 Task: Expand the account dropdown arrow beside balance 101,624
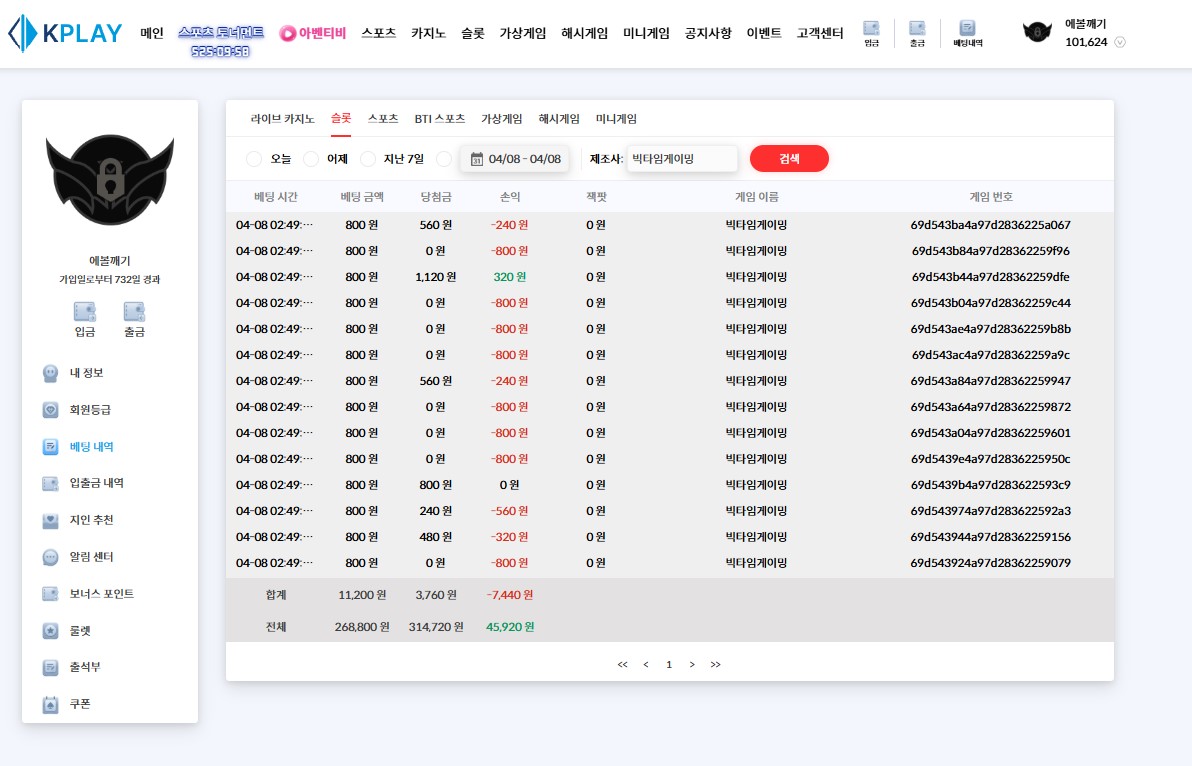(1120, 42)
